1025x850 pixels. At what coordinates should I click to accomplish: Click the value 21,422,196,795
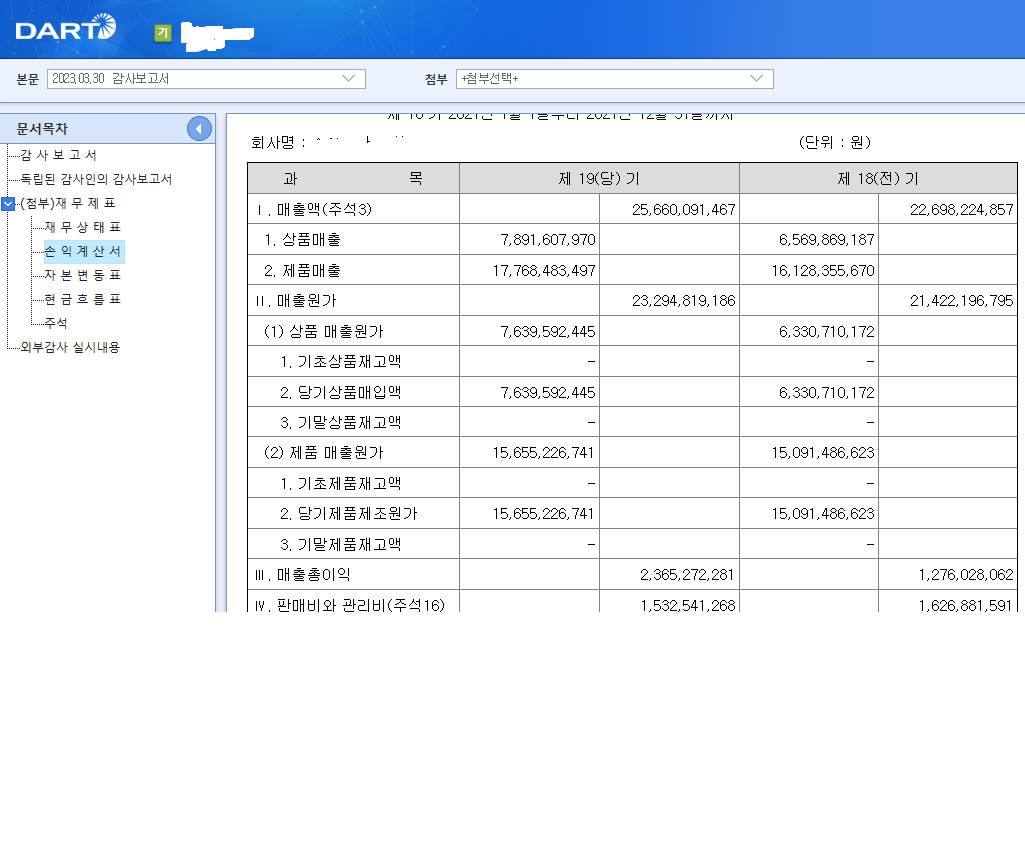point(962,301)
